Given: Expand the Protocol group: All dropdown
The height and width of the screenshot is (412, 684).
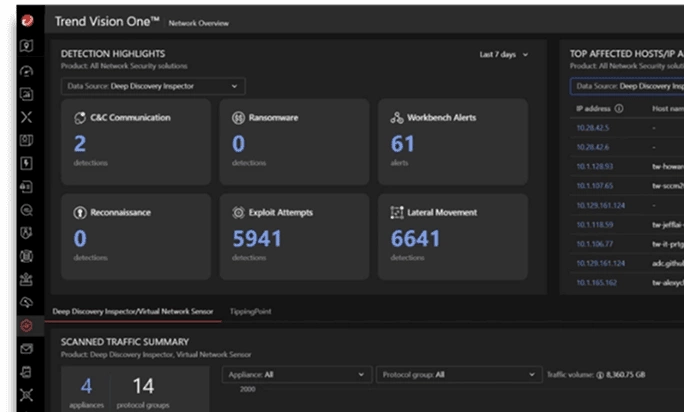Looking at the screenshot, I should pyautogui.click(x=459, y=374).
